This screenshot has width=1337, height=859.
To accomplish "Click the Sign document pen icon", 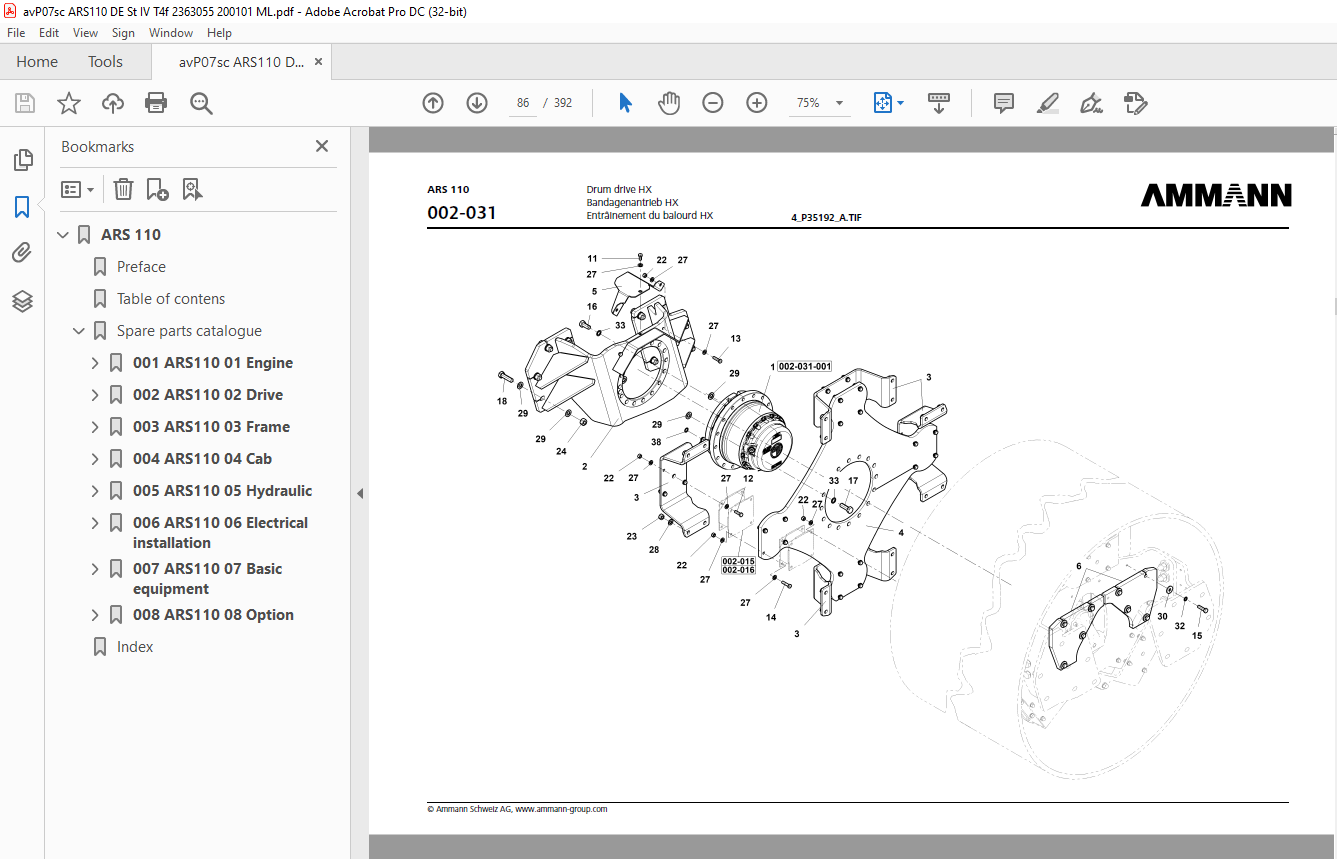I will point(1091,103).
